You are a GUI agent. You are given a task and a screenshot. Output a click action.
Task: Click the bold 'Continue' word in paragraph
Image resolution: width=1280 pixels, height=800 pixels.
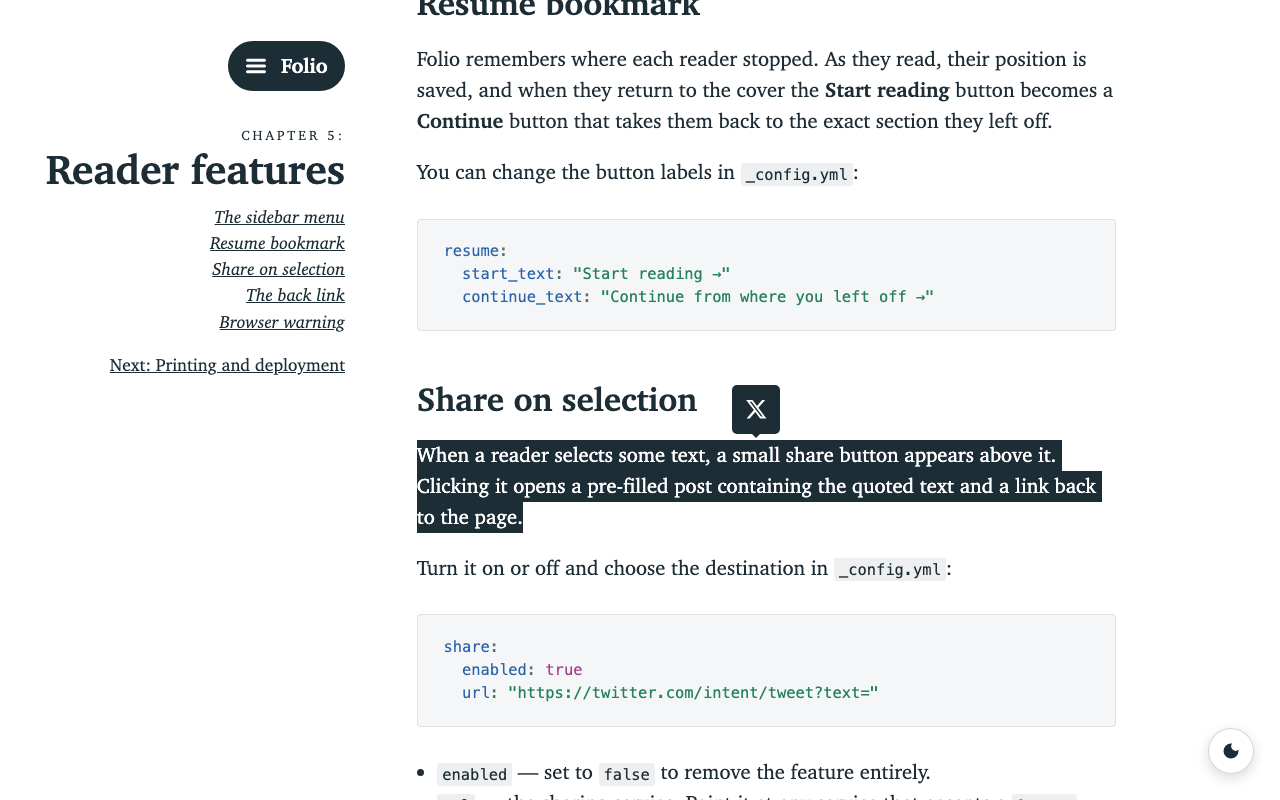460,121
